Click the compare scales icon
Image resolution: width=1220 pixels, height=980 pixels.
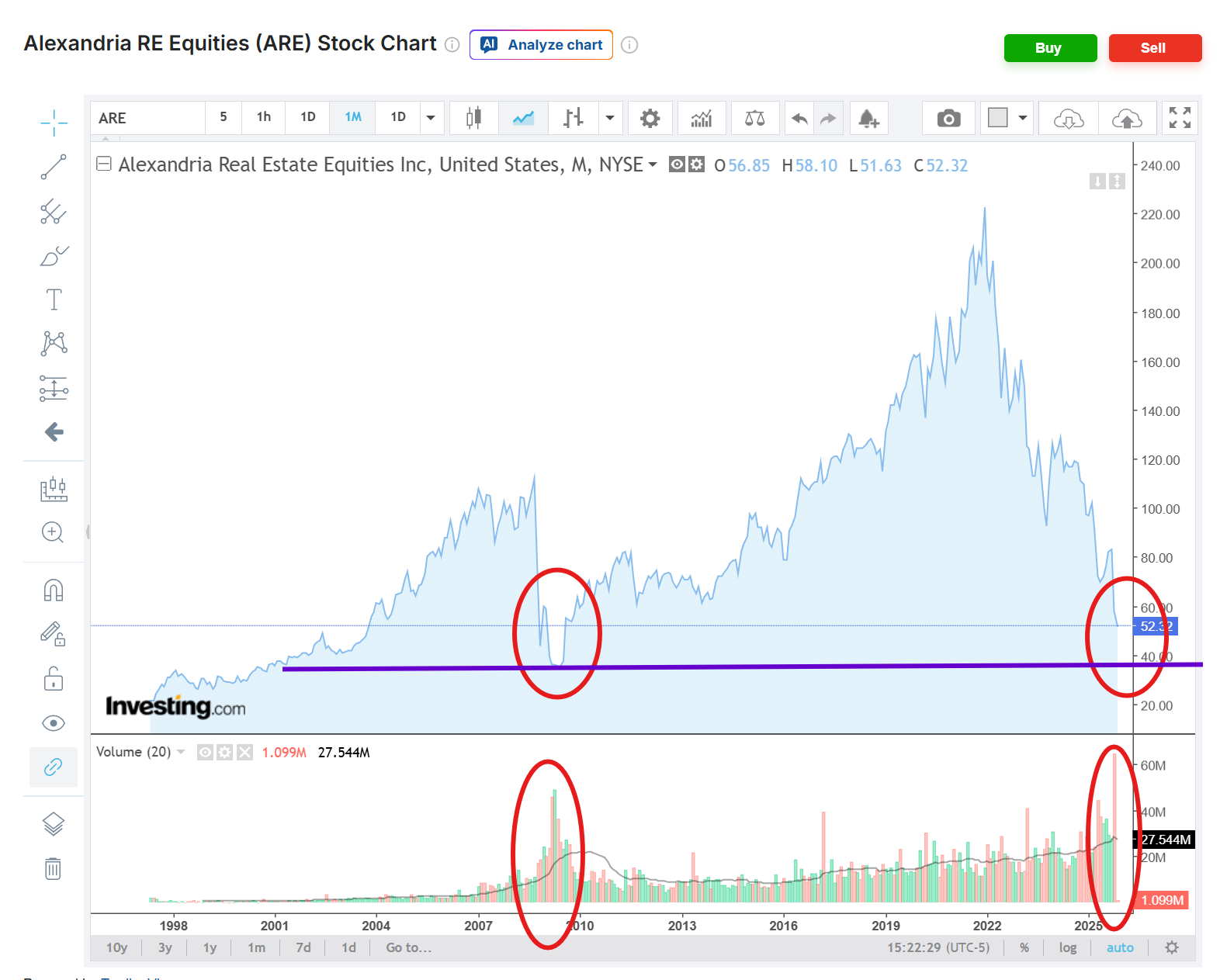(754, 119)
